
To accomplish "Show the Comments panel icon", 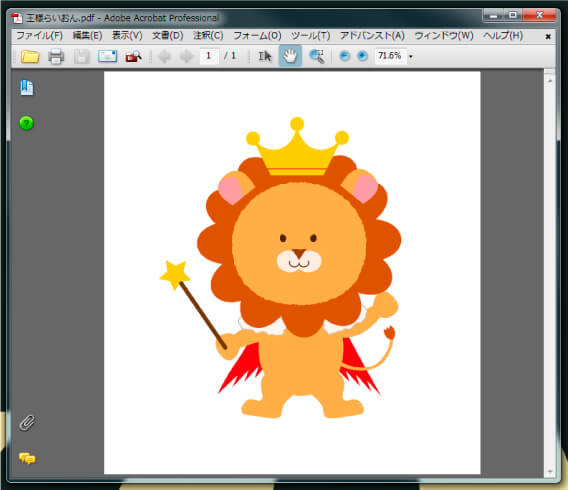I will tap(27, 458).
